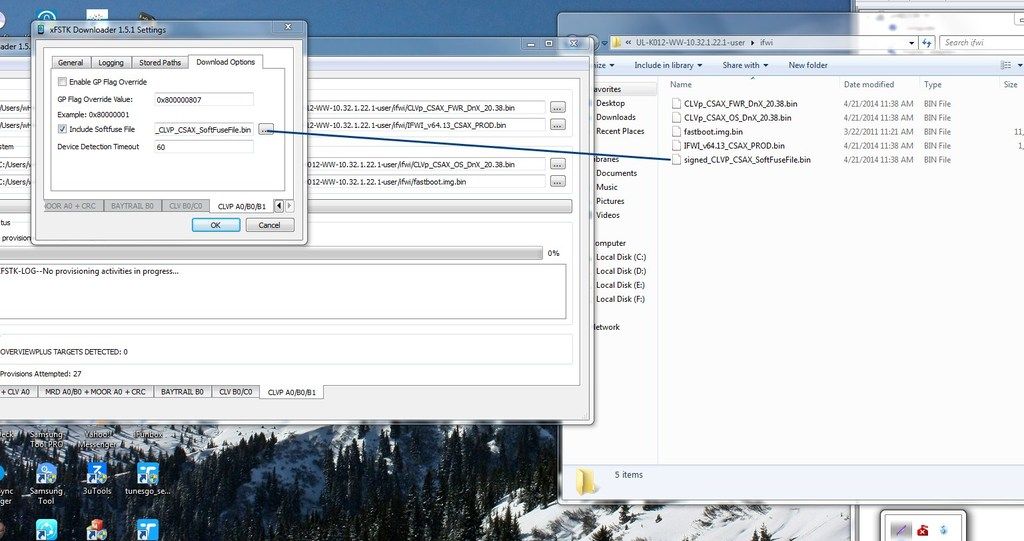This screenshot has width=1024, height=541.
Task: Select the fastboot.img.bin file
Action: (x=713, y=131)
